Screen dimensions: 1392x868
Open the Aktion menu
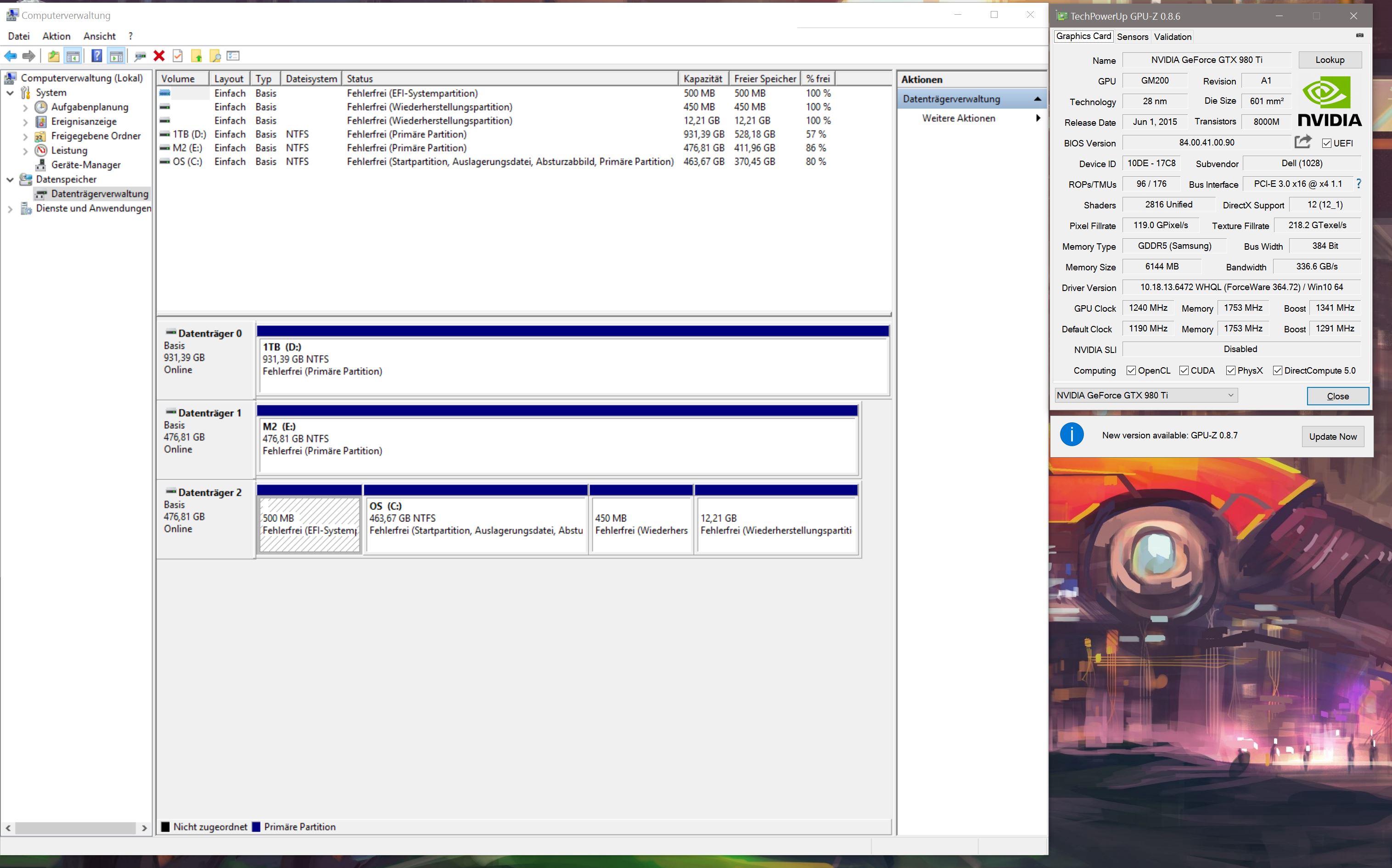coord(56,36)
